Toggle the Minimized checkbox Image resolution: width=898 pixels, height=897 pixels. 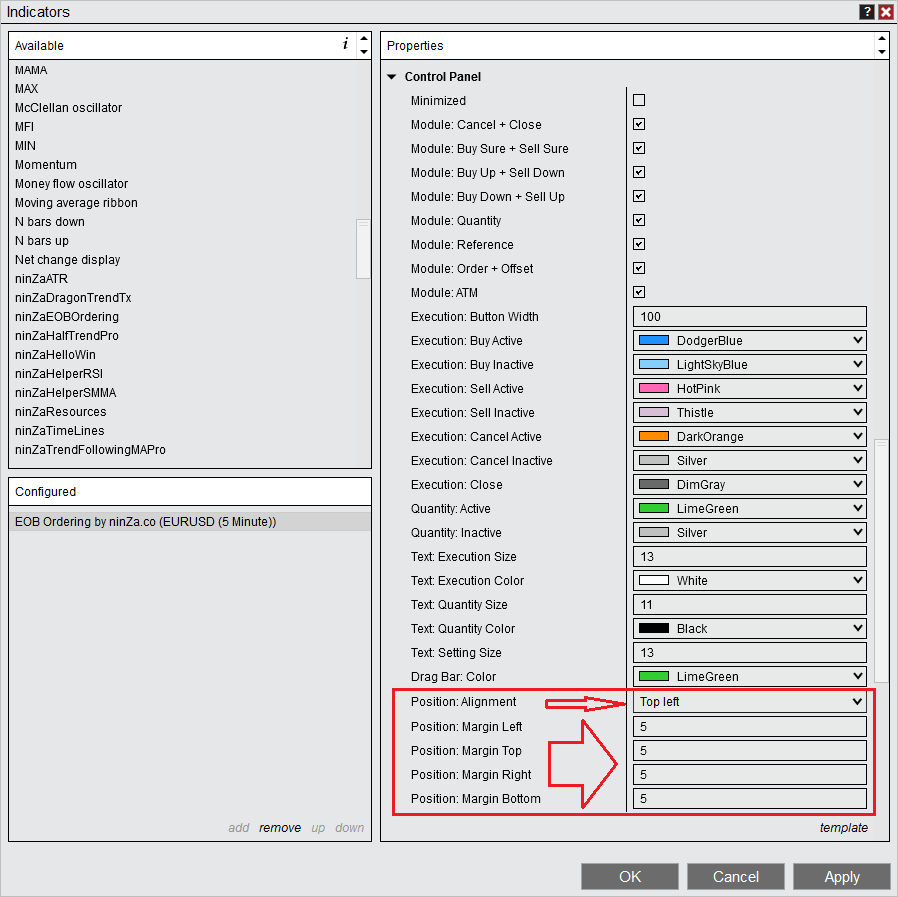pyautogui.click(x=639, y=100)
